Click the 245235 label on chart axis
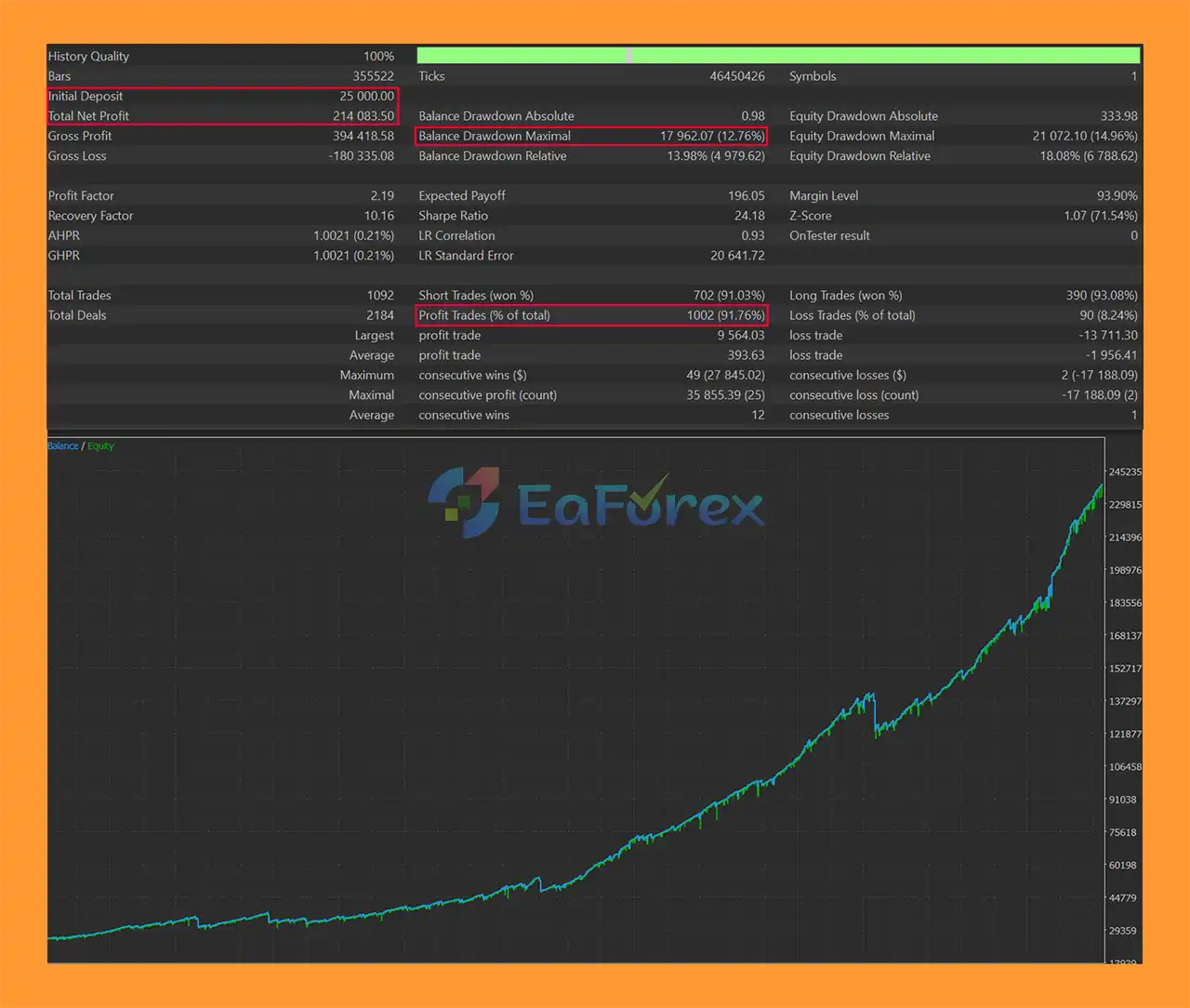The image size is (1190, 1008). tap(1124, 472)
